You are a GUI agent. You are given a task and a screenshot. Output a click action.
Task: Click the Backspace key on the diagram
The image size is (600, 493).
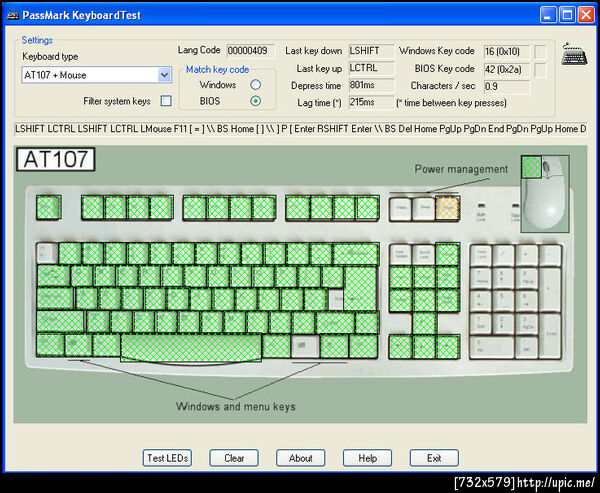pos(356,253)
